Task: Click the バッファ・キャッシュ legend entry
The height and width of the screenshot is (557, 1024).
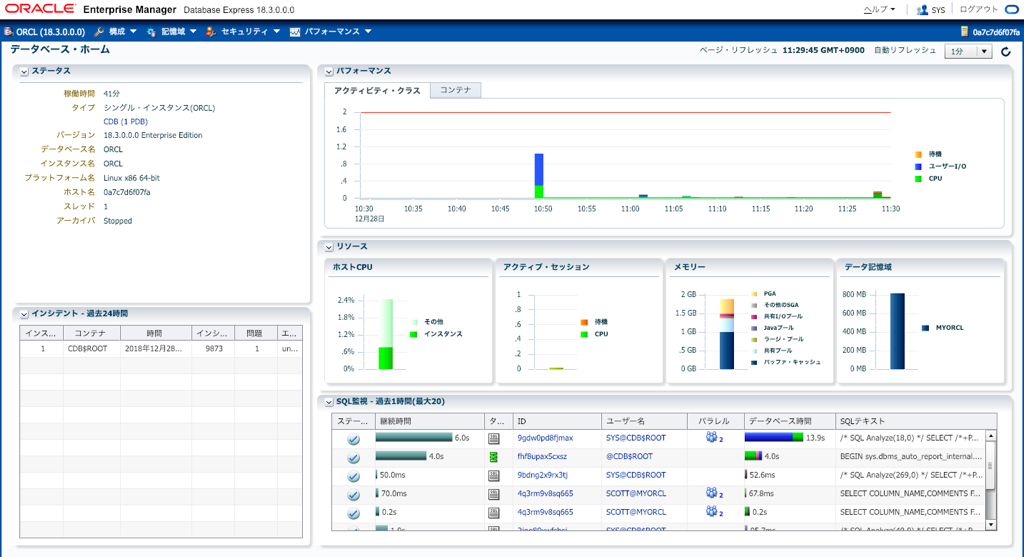Action: coord(787,362)
